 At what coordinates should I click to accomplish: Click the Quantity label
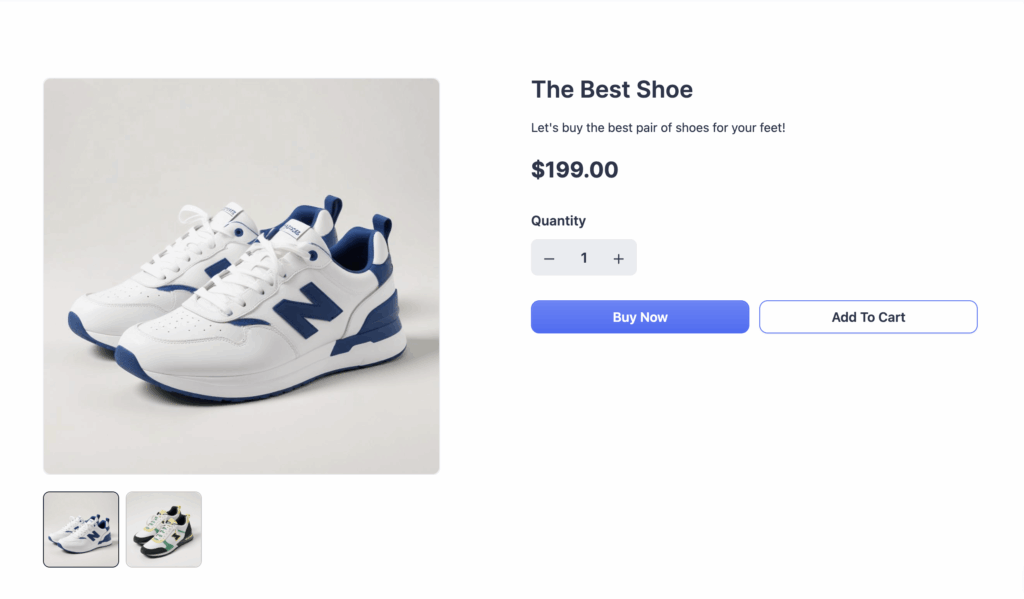[x=558, y=220]
